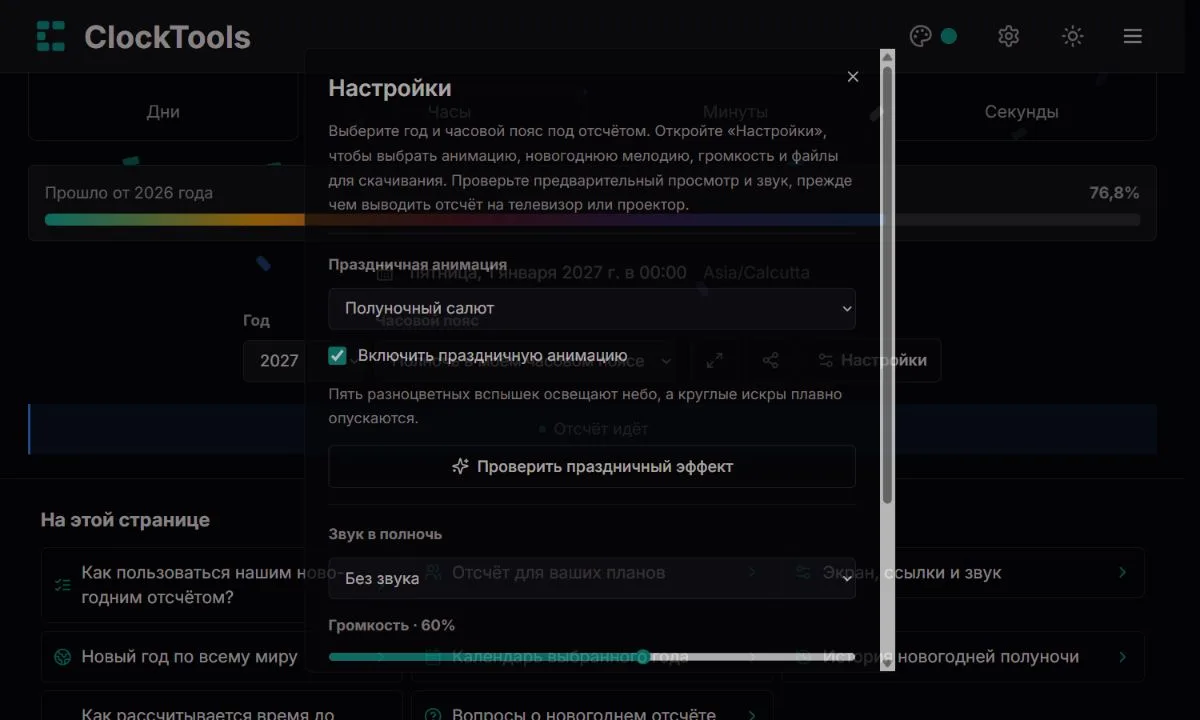Click the Праздничная анимация label

tap(418, 265)
